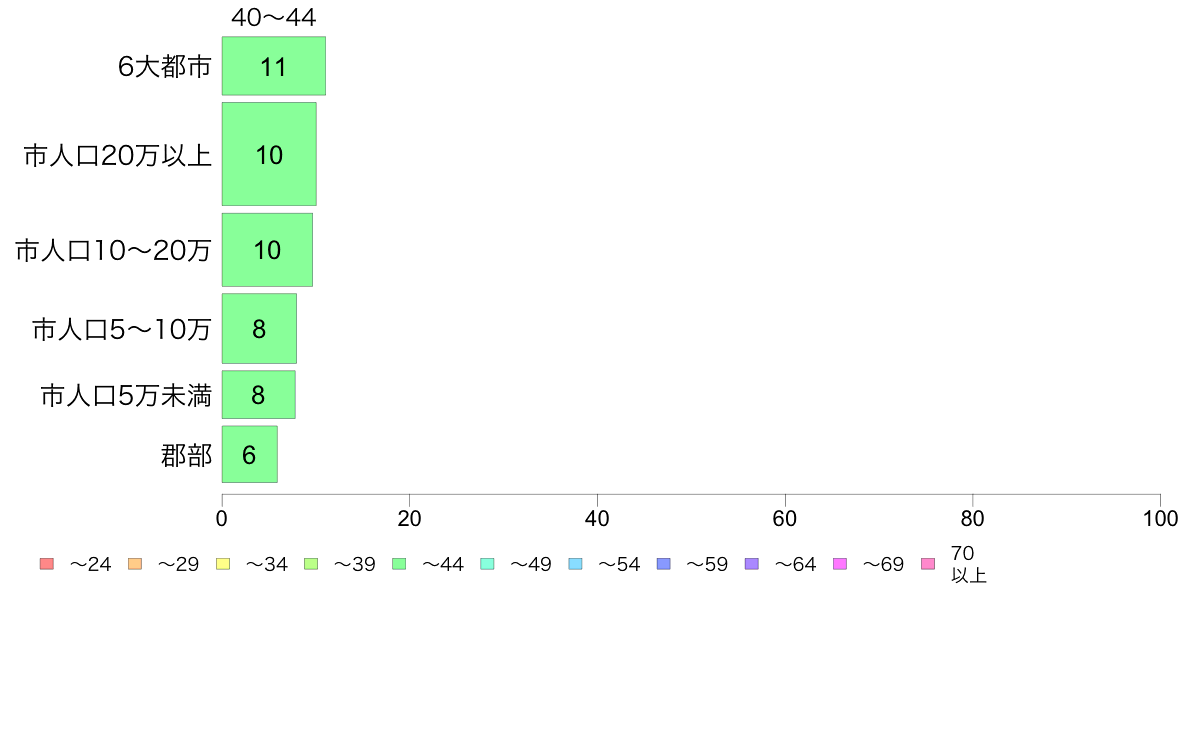Viewport: 1188px width, 736px height.
Task: Select the 市人口5万未満 bar
Action: (x=258, y=395)
